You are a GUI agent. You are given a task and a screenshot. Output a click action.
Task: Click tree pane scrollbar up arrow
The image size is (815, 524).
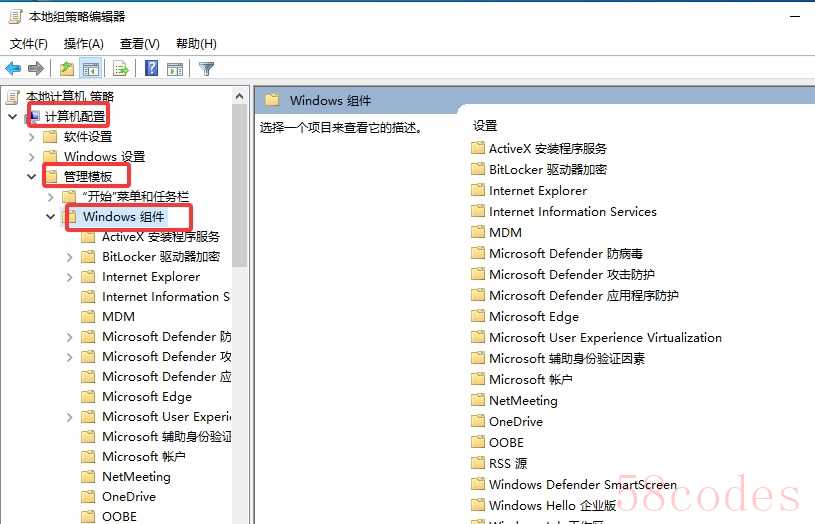click(x=240, y=96)
